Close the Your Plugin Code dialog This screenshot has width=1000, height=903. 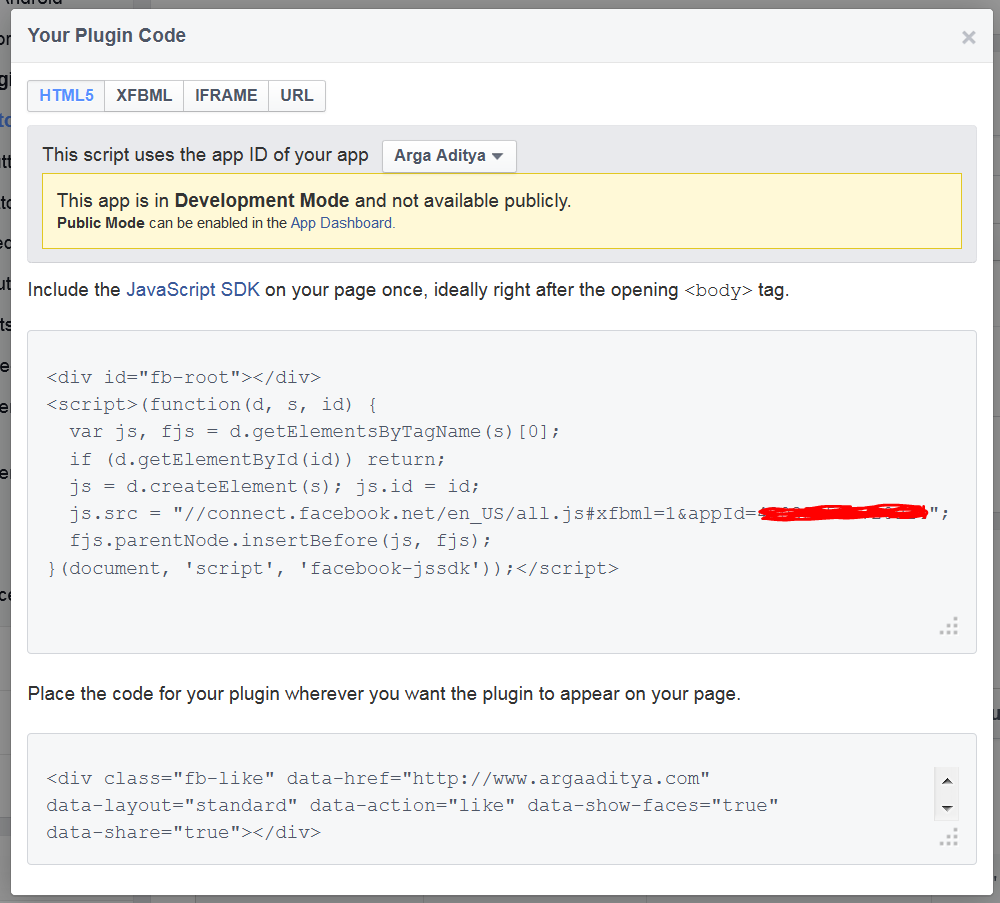pyautogui.click(x=968, y=38)
